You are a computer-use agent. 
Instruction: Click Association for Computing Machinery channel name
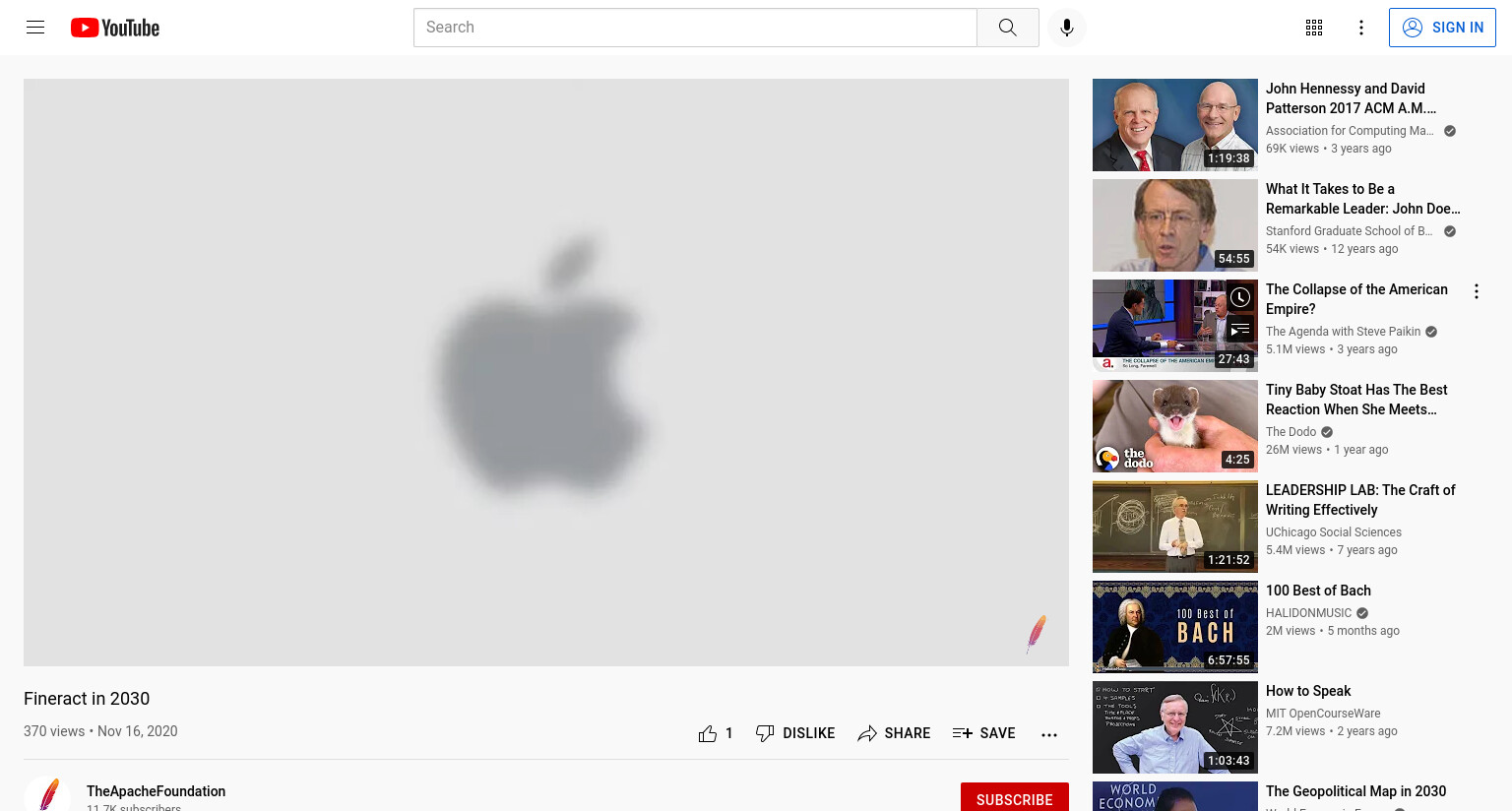tap(1350, 131)
